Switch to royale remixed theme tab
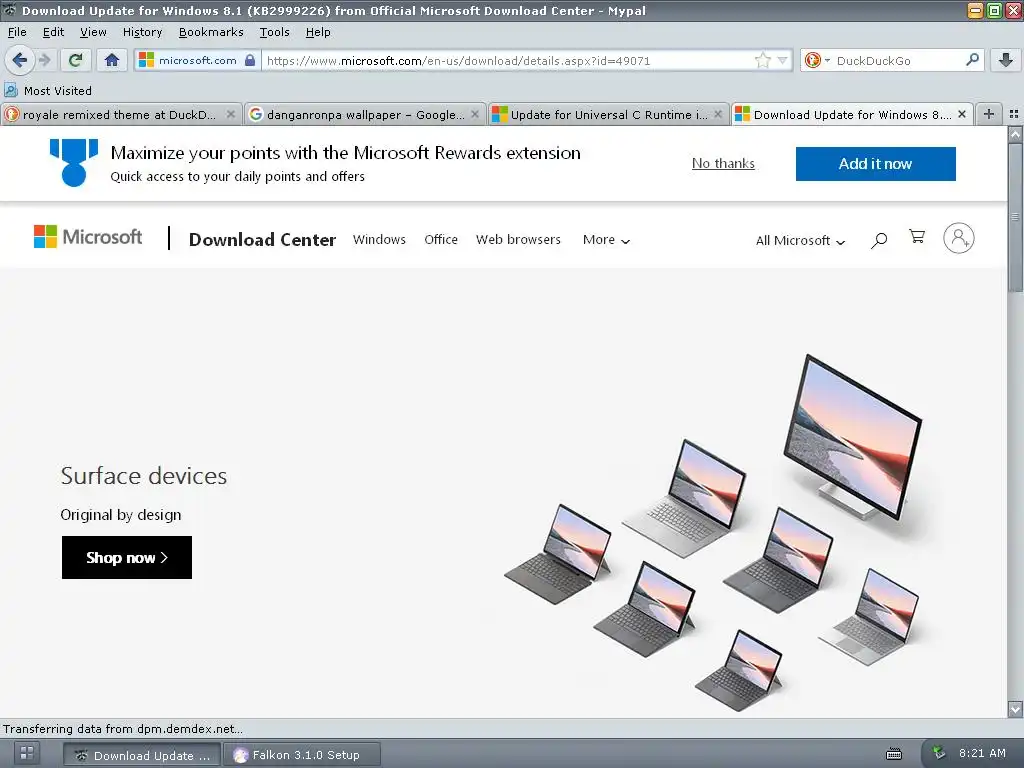This screenshot has width=1024, height=768. point(119,114)
